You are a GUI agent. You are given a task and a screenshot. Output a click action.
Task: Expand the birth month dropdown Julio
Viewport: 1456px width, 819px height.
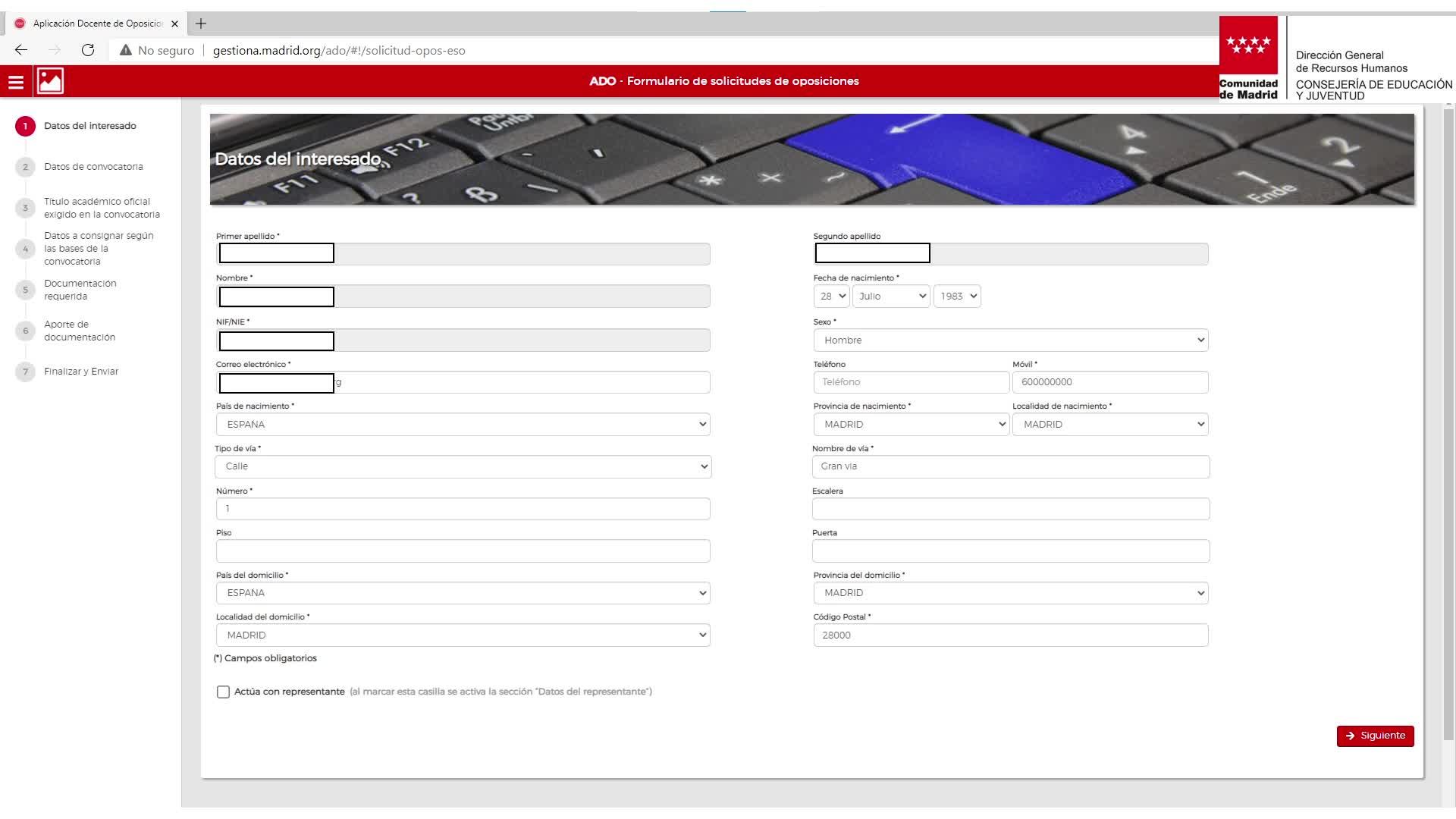(890, 297)
